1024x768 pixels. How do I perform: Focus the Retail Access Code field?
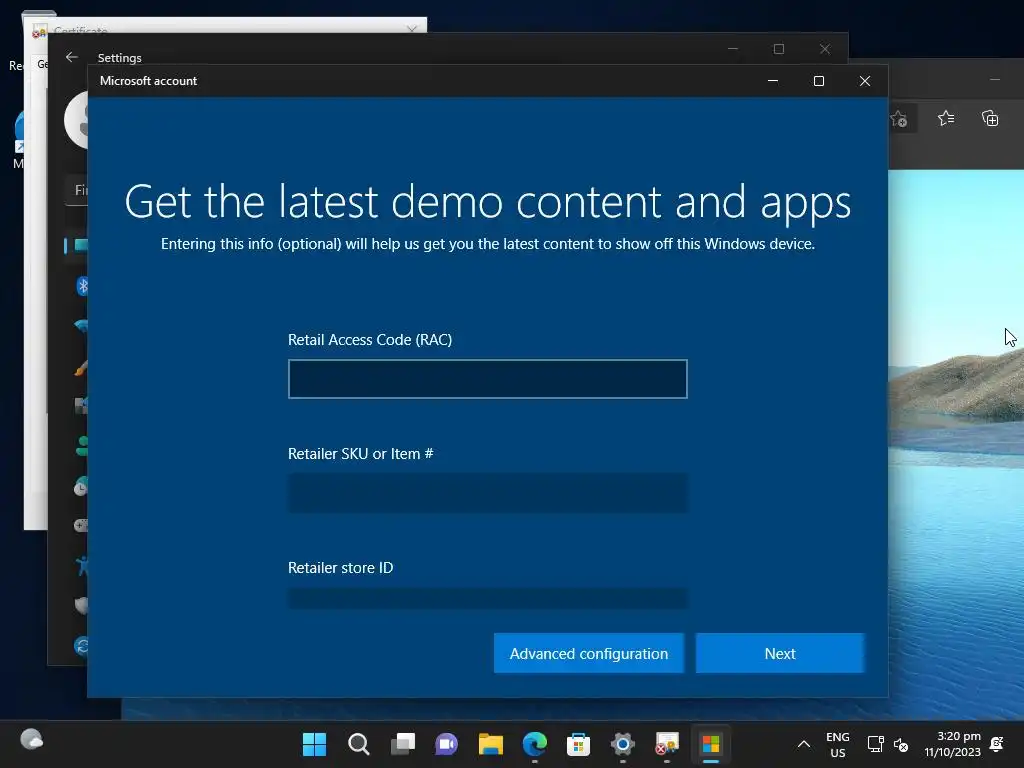(x=488, y=379)
